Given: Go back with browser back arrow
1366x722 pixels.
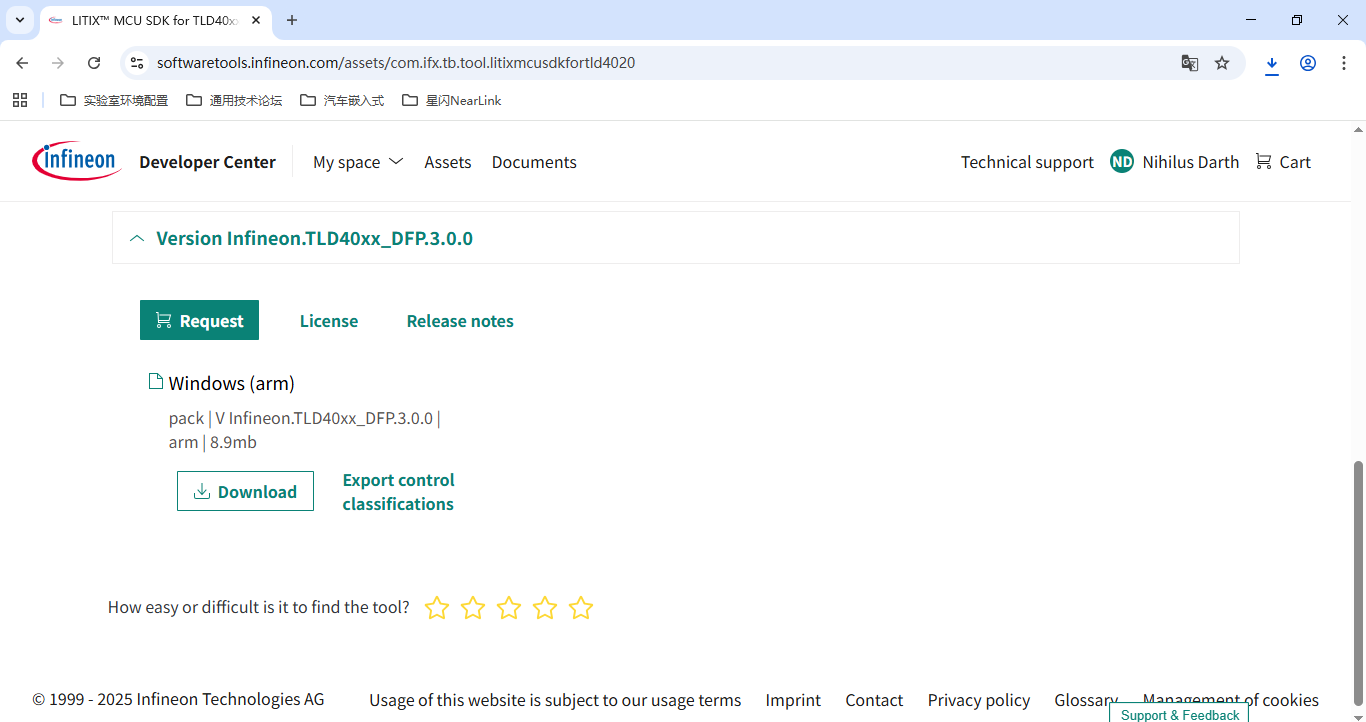Looking at the screenshot, I should [x=22, y=63].
